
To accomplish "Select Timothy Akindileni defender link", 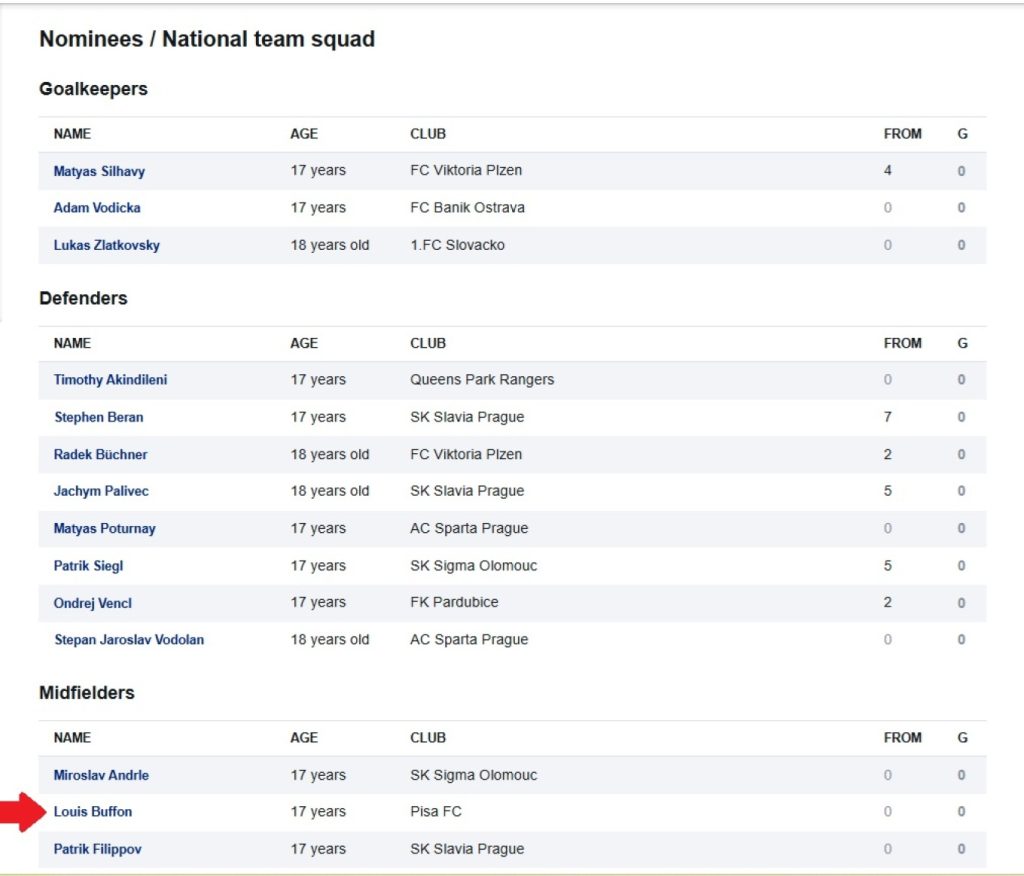I will click(110, 380).
